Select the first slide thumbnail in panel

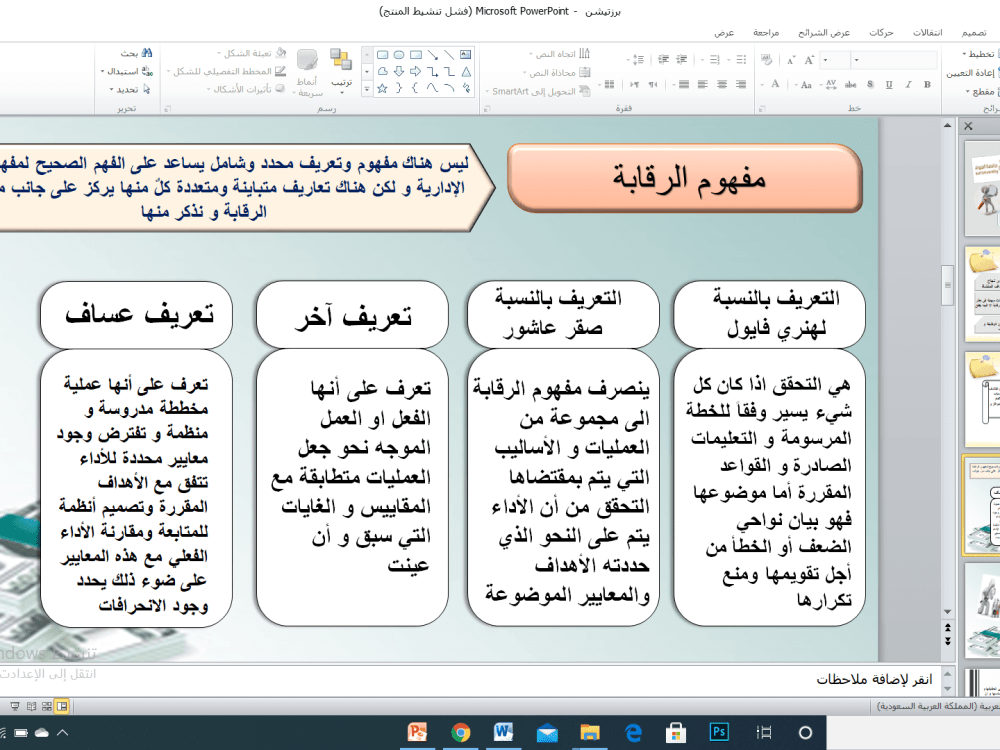[x=983, y=189]
